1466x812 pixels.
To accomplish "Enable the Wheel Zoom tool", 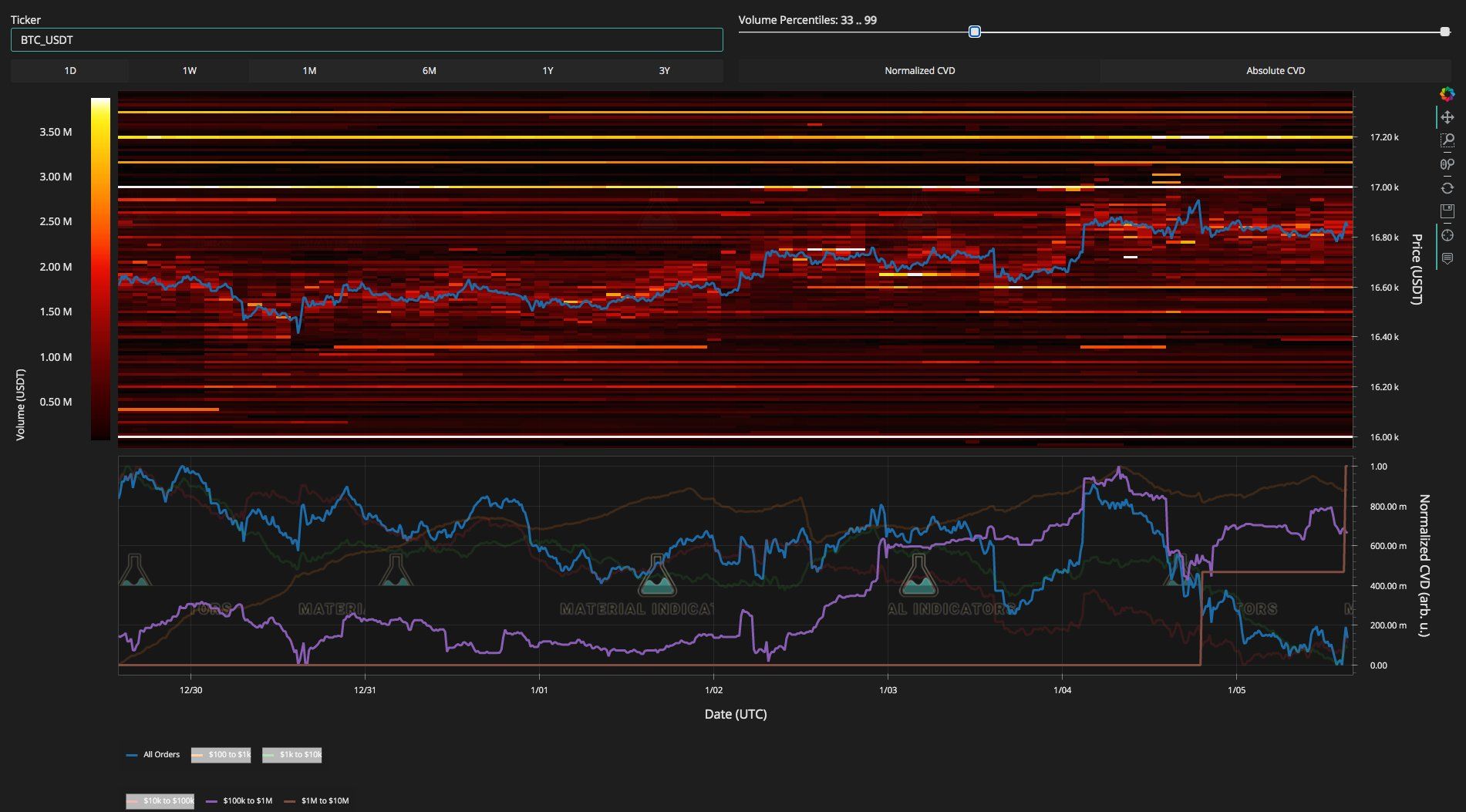I will [x=1447, y=163].
